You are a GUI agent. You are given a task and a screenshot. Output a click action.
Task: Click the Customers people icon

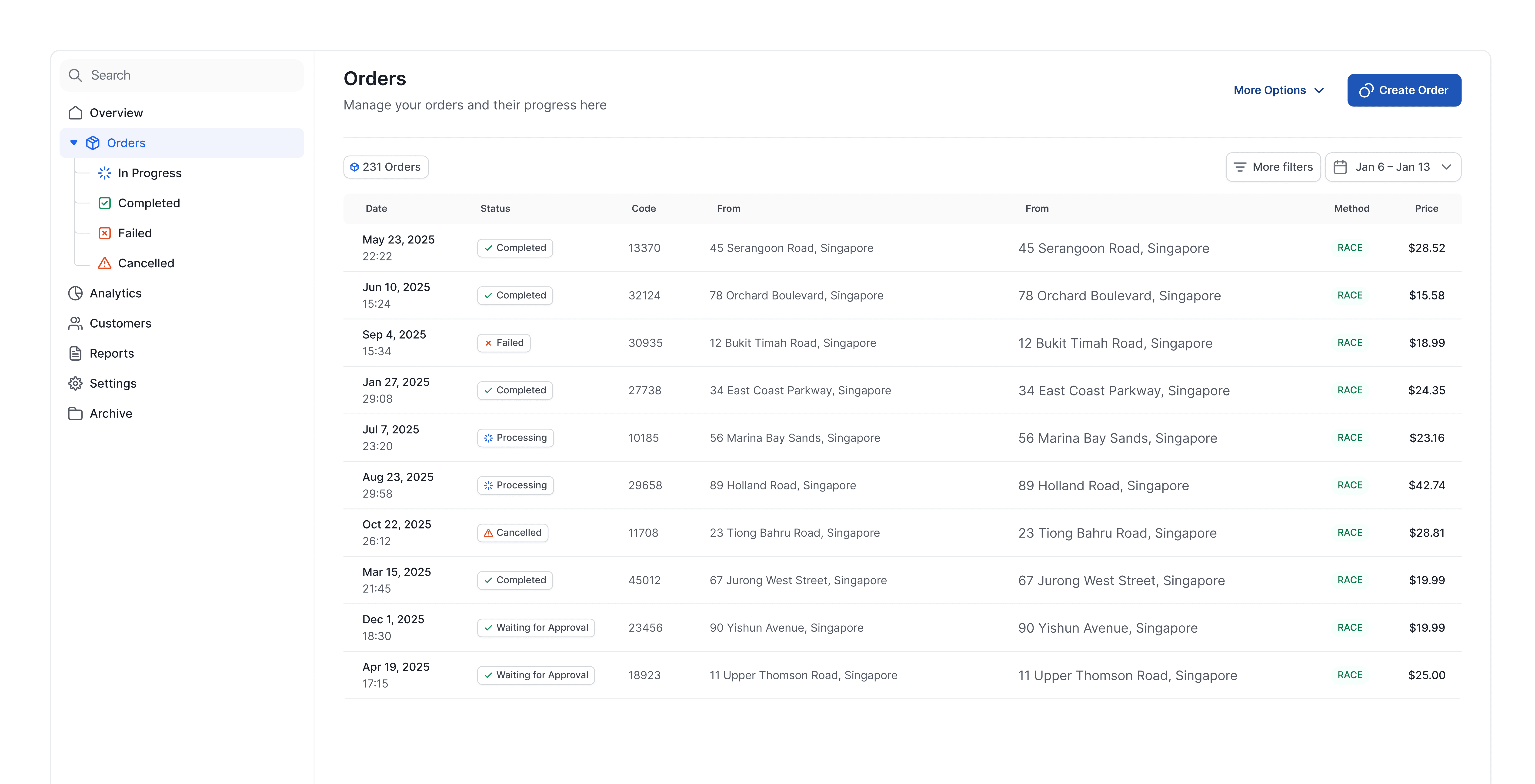coord(75,323)
